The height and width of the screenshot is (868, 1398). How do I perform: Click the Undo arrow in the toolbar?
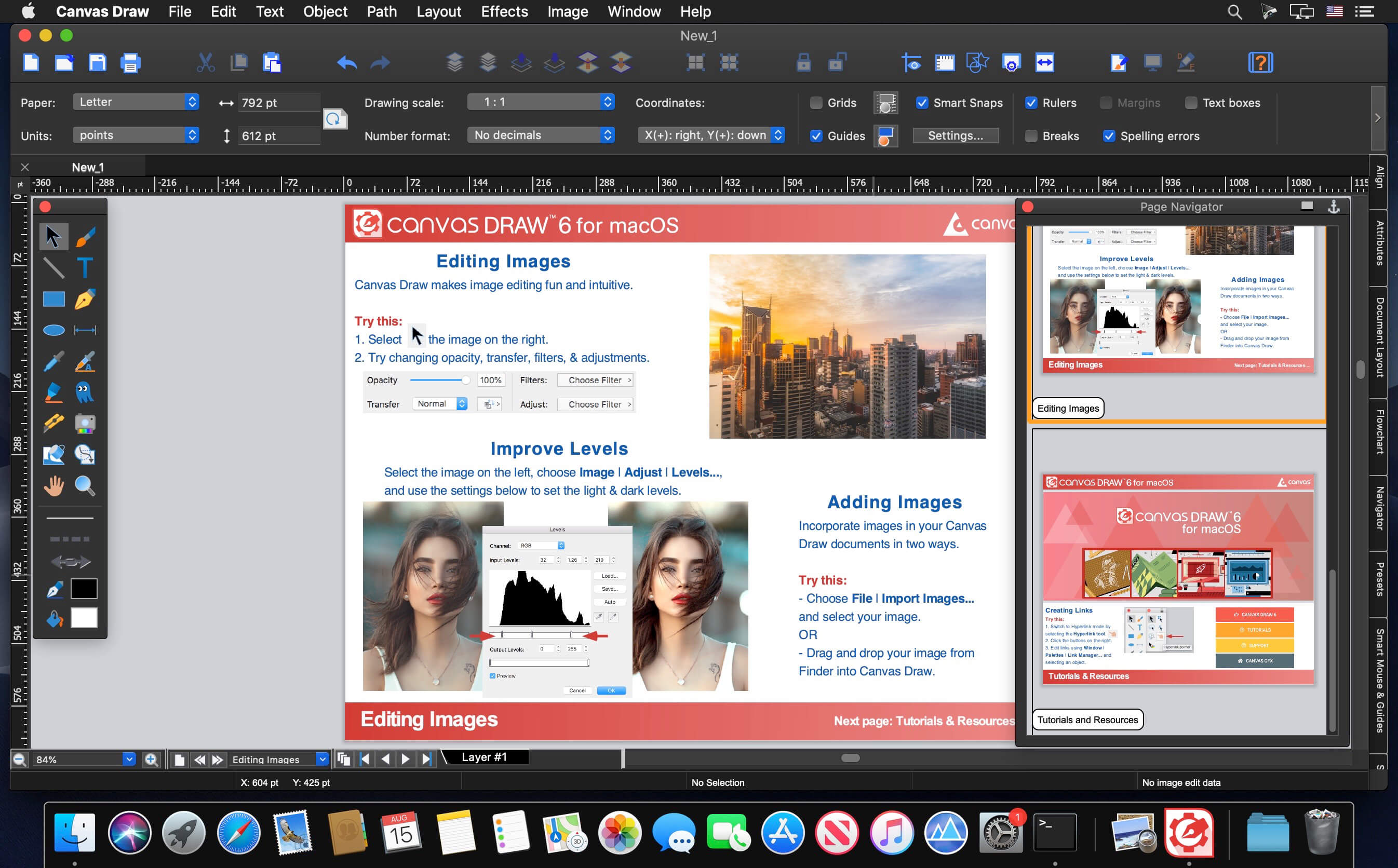pyautogui.click(x=347, y=62)
